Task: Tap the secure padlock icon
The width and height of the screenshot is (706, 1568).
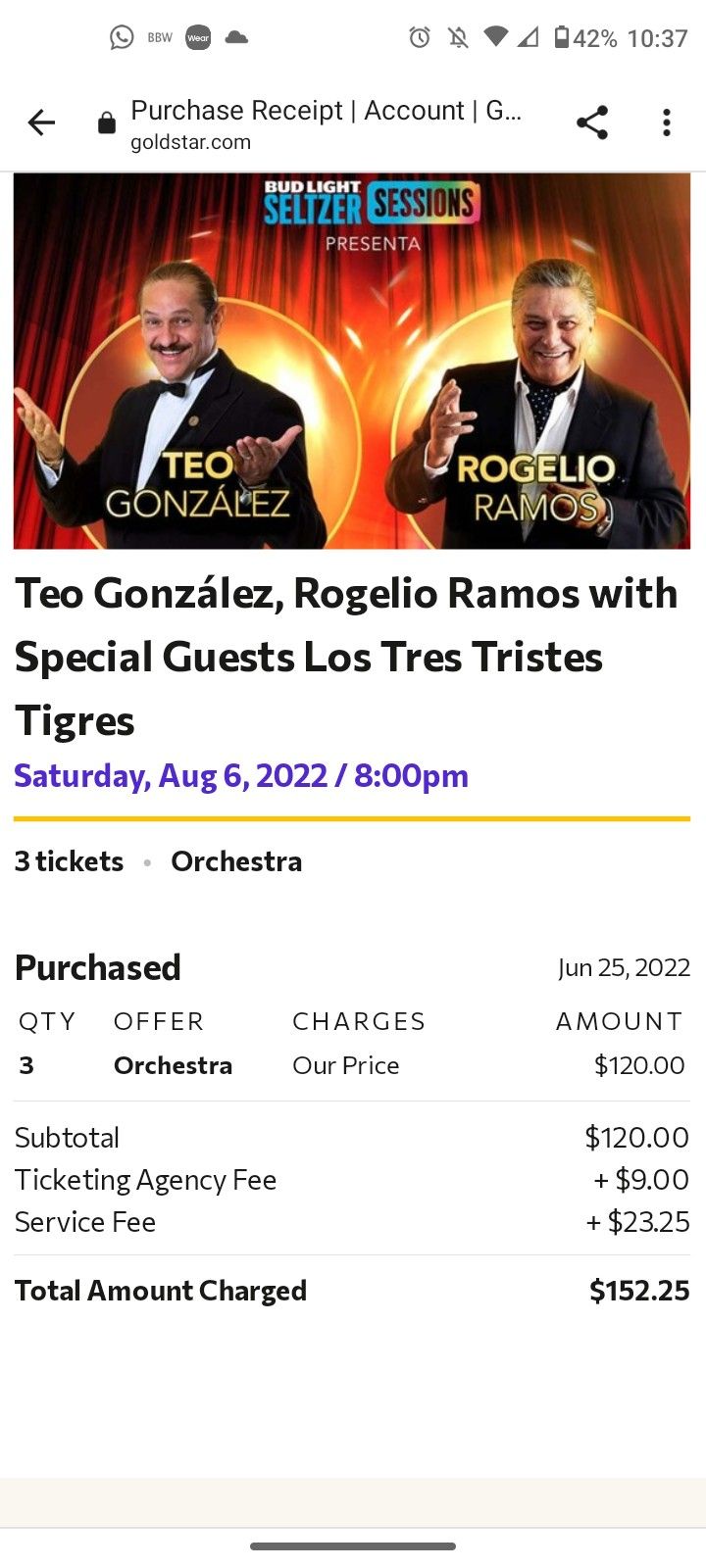Action: tap(107, 123)
